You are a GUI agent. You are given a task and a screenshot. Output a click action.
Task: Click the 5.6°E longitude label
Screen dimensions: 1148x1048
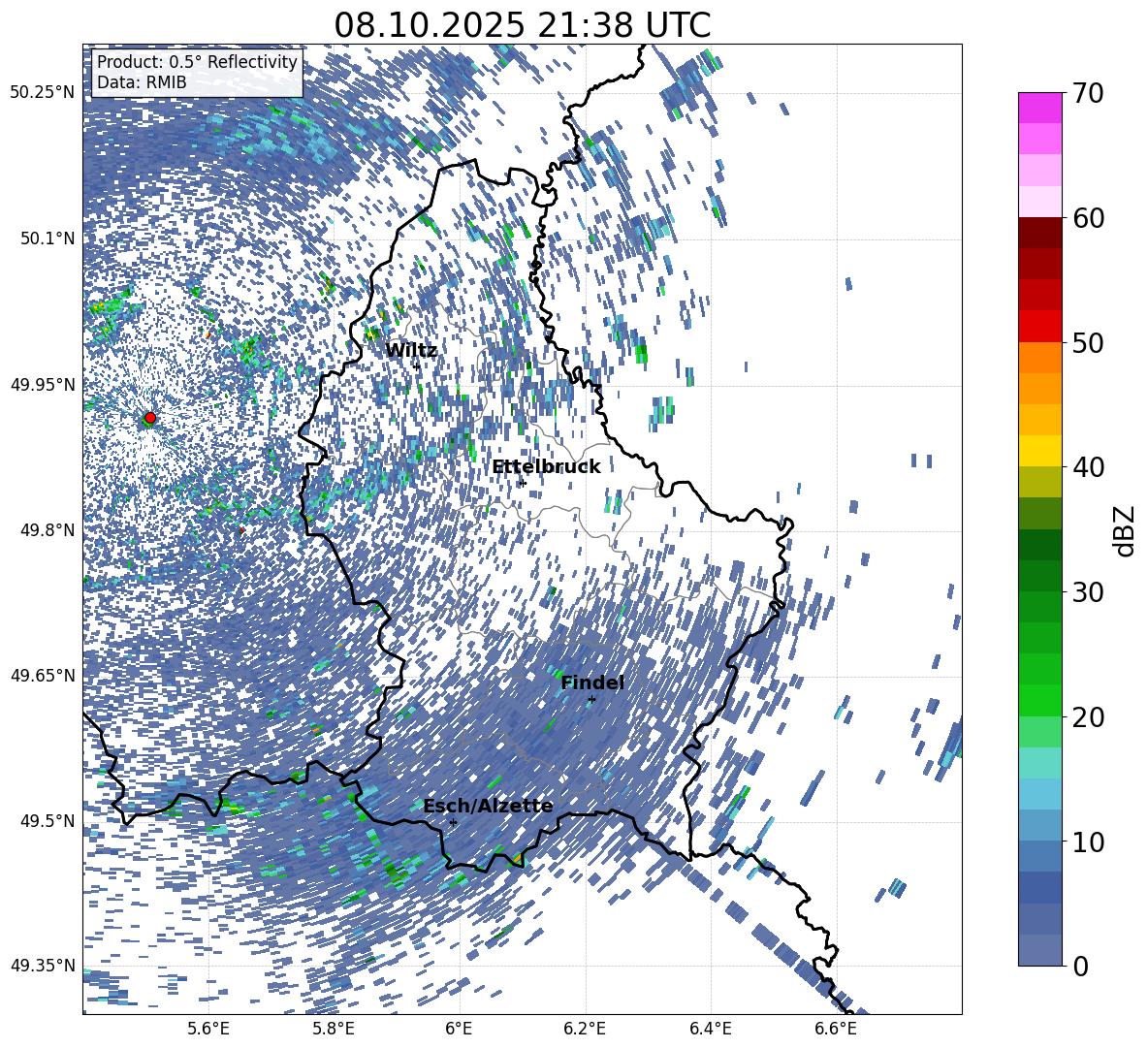tap(207, 1030)
